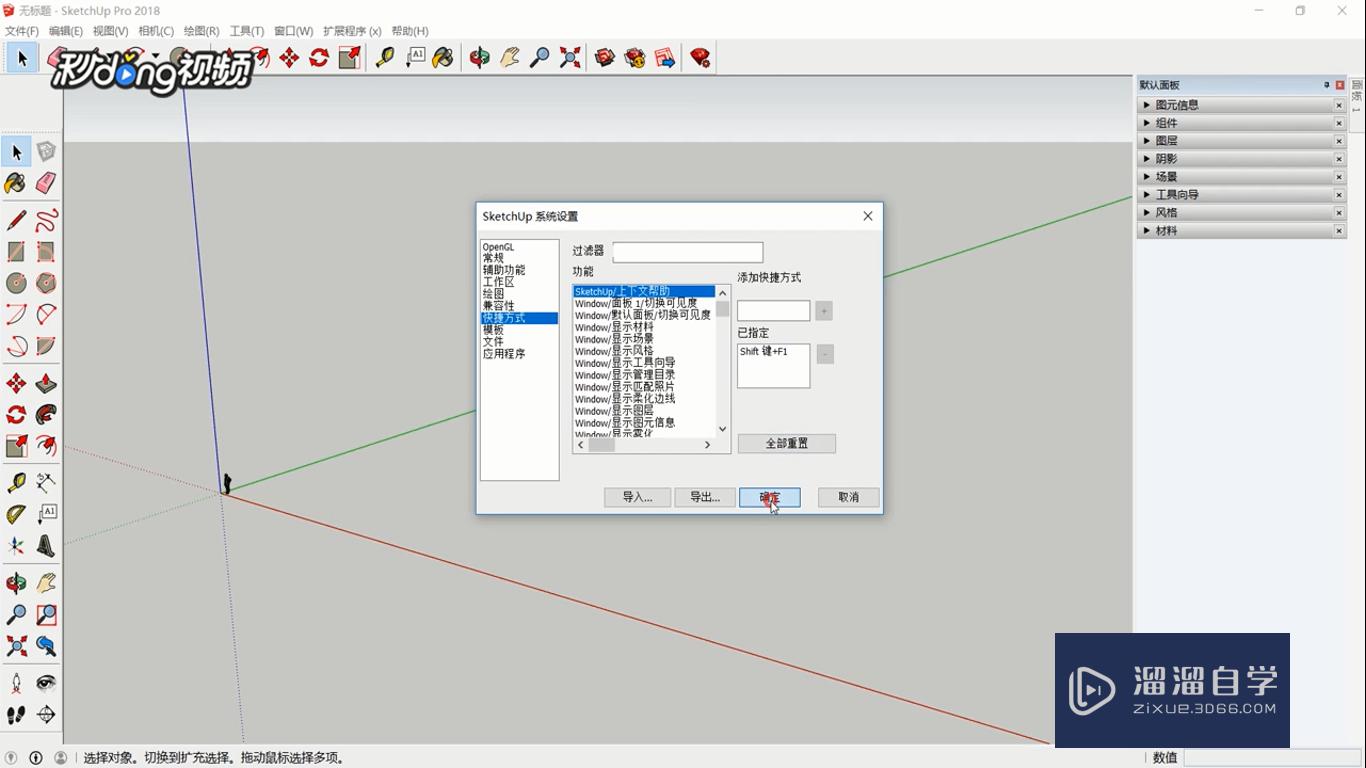The height and width of the screenshot is (768, 1366).
Task: Open the Extension Manager ruby icon
Action: [x=700, y=58]
